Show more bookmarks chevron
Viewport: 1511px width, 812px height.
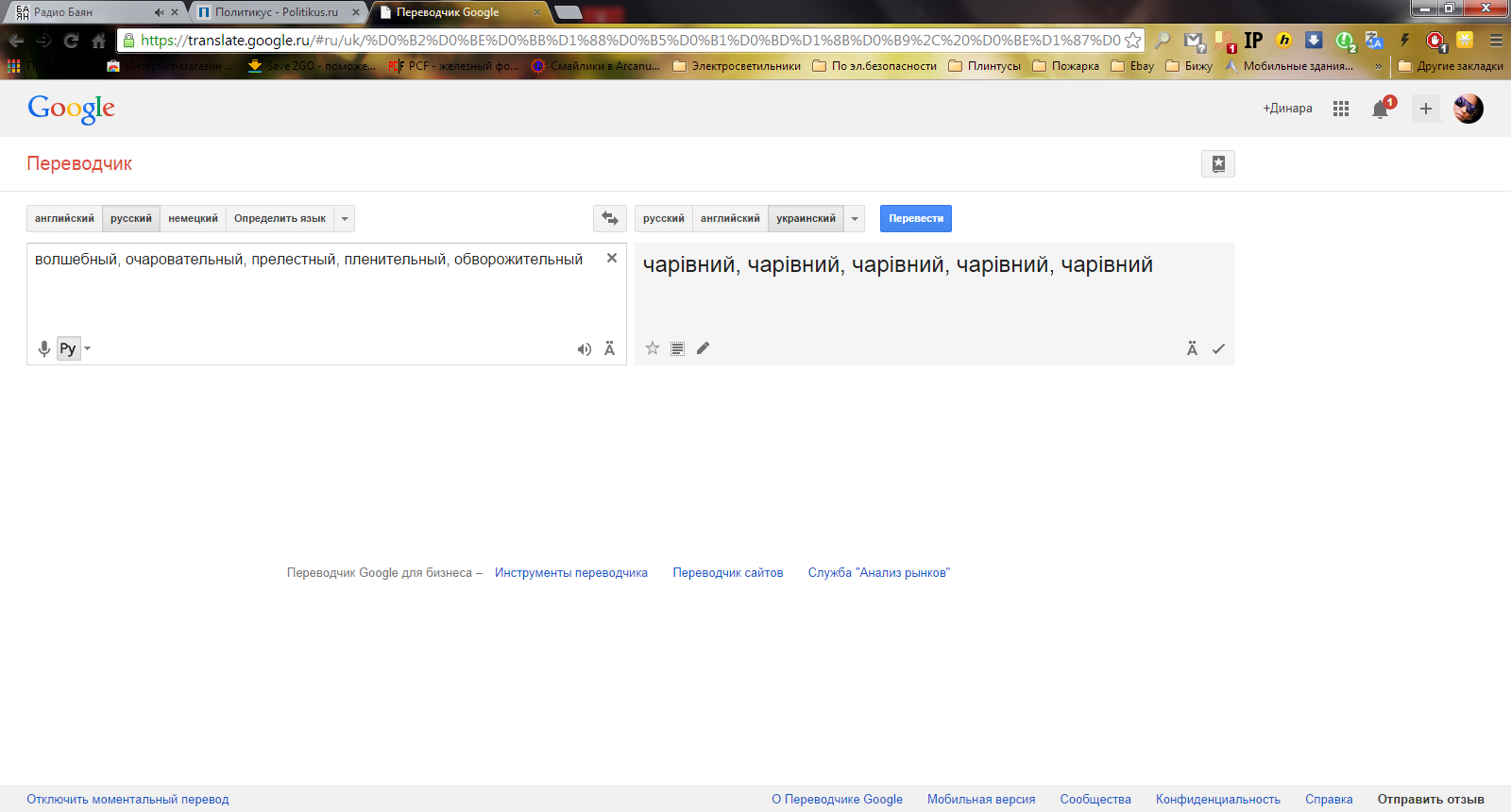(x=1378, y=66)
